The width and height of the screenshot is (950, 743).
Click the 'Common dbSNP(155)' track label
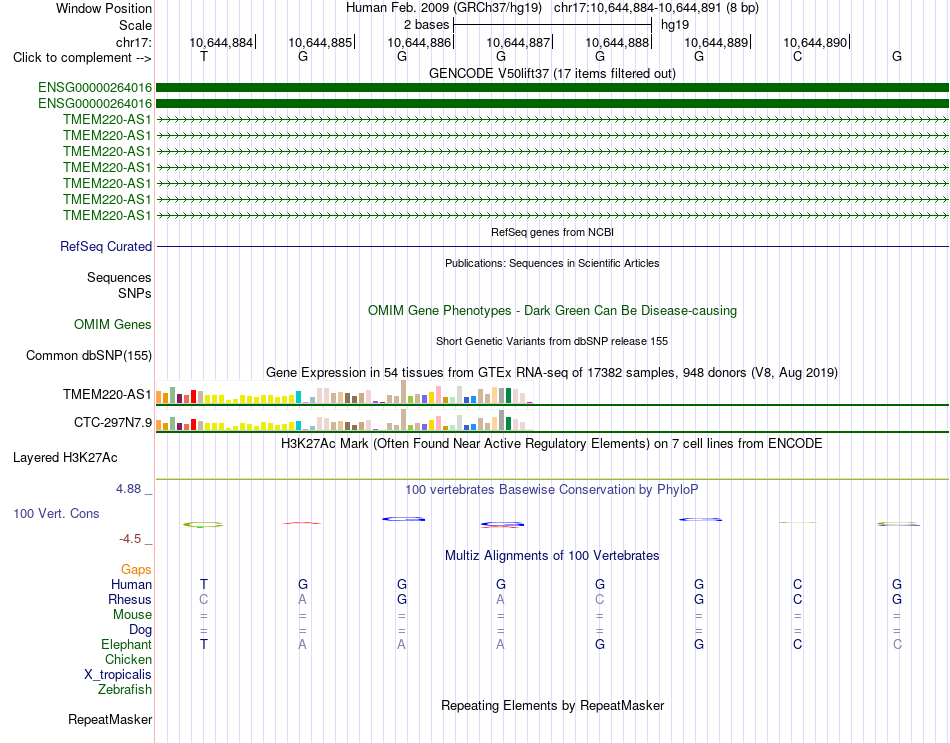click(88, 355)
